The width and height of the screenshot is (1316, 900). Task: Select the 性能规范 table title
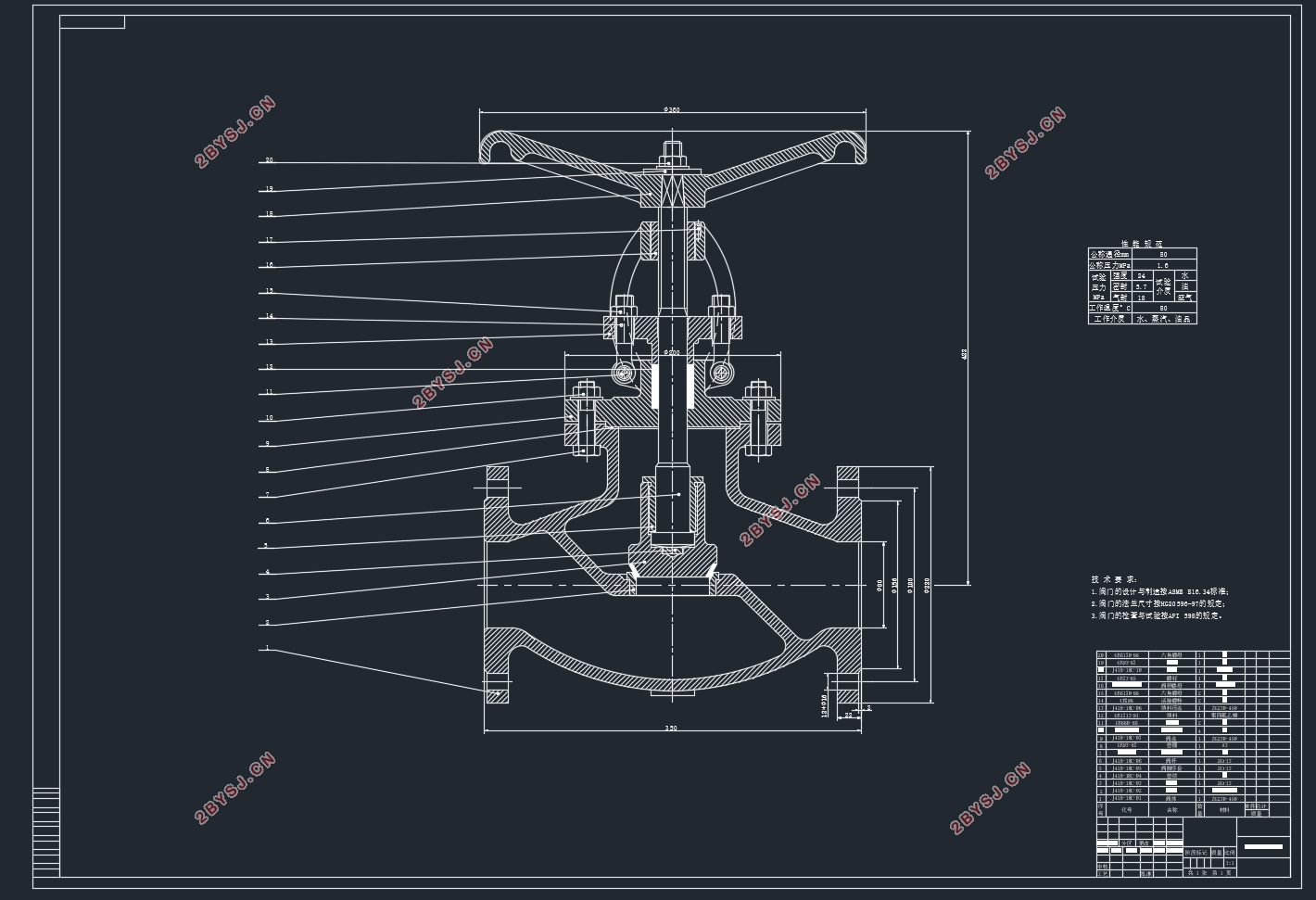tap(1142, 244)
